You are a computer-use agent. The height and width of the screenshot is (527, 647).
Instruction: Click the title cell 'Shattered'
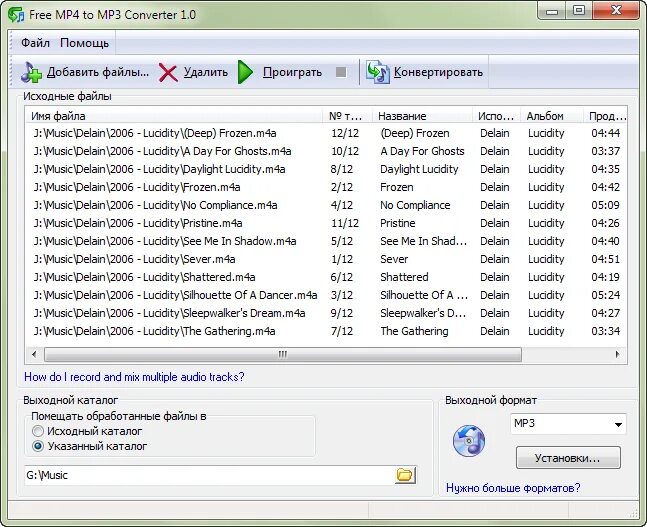click(x=404, y=277)
